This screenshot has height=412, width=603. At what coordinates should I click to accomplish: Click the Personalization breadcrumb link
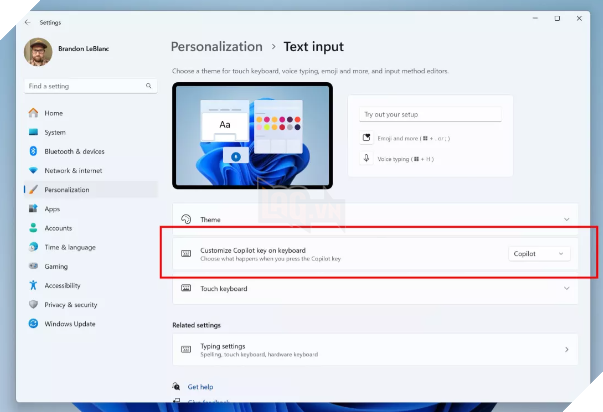click(217, 47)
